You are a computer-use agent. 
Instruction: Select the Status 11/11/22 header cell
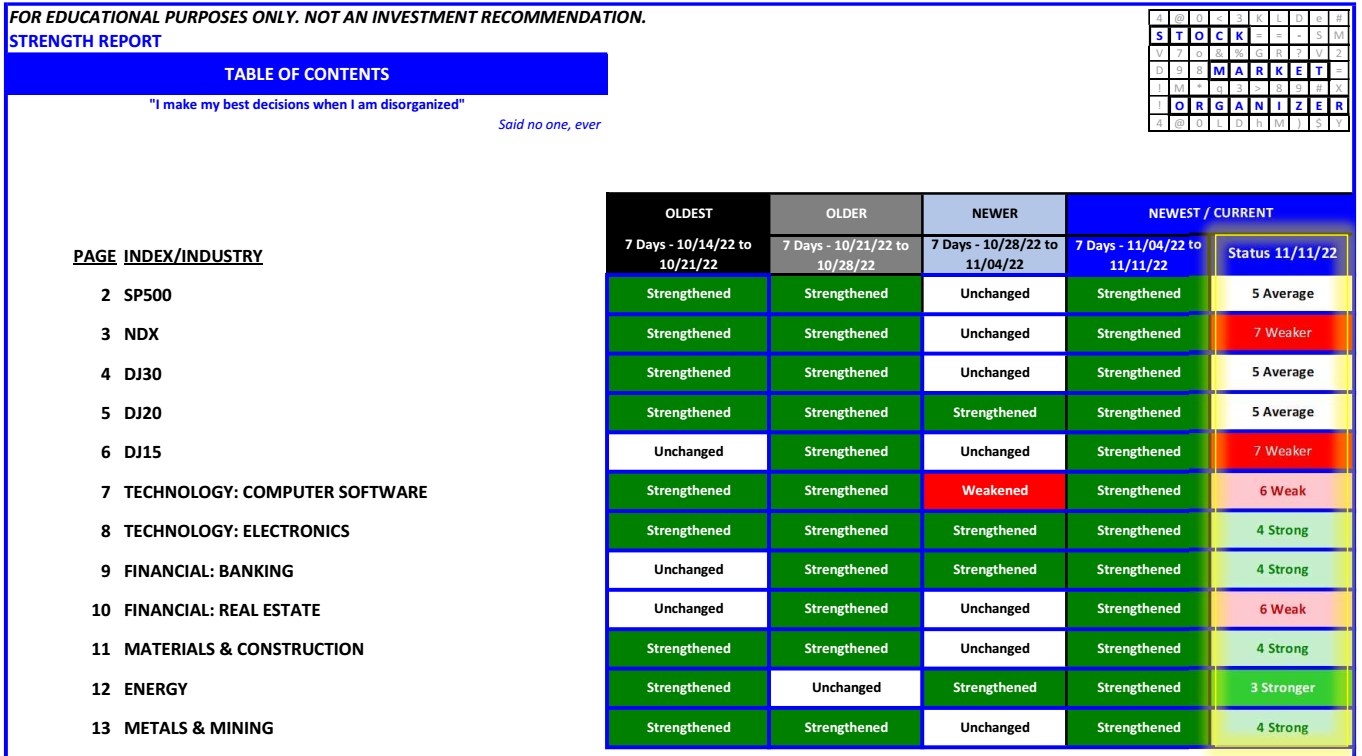(x=1281, y=253)
